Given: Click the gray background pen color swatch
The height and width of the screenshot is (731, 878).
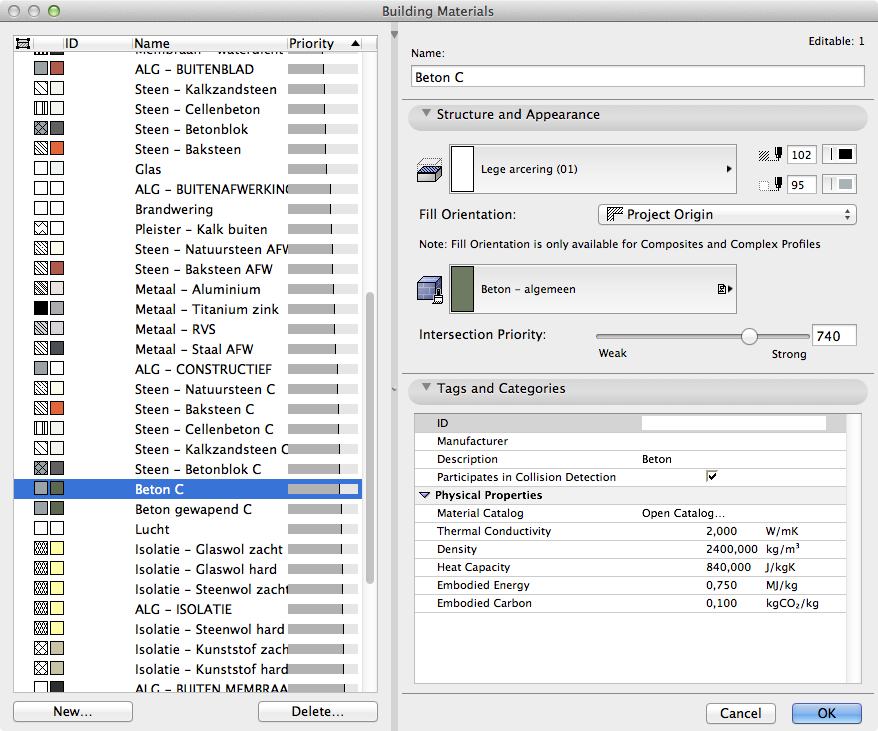Looking at the screenshot, I should tap(839, 184).
